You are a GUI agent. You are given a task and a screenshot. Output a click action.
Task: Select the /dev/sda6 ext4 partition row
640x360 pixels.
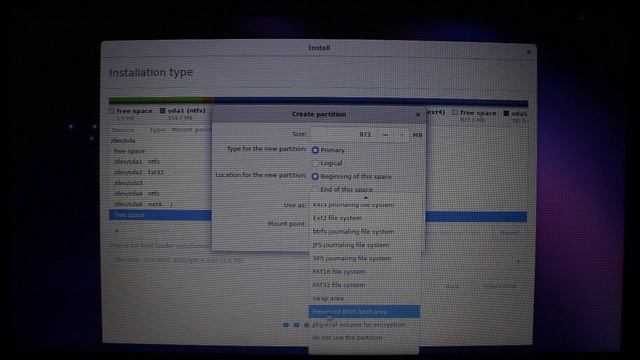(x=160, y=204)
